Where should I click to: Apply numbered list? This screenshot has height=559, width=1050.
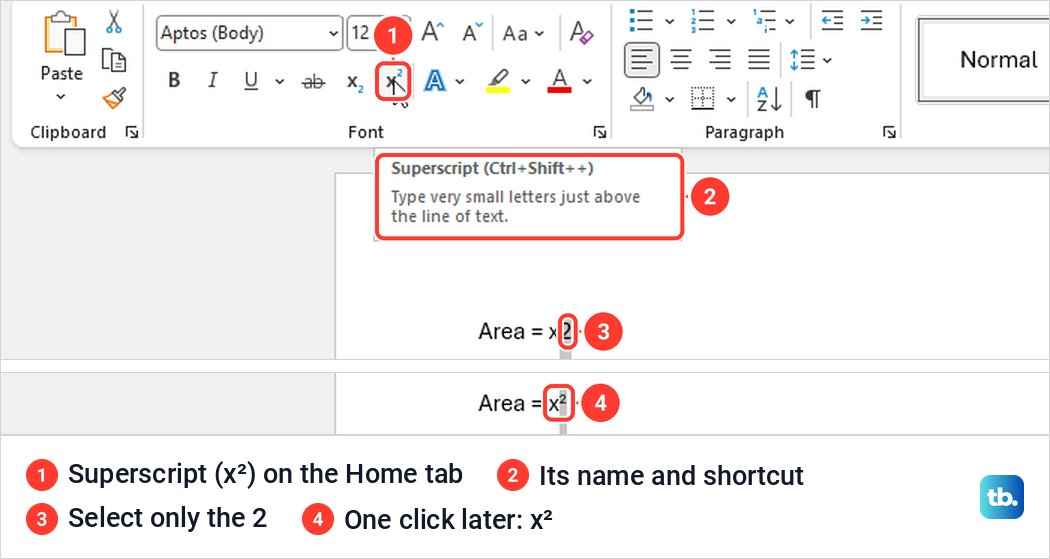click(x=702, y=21)
